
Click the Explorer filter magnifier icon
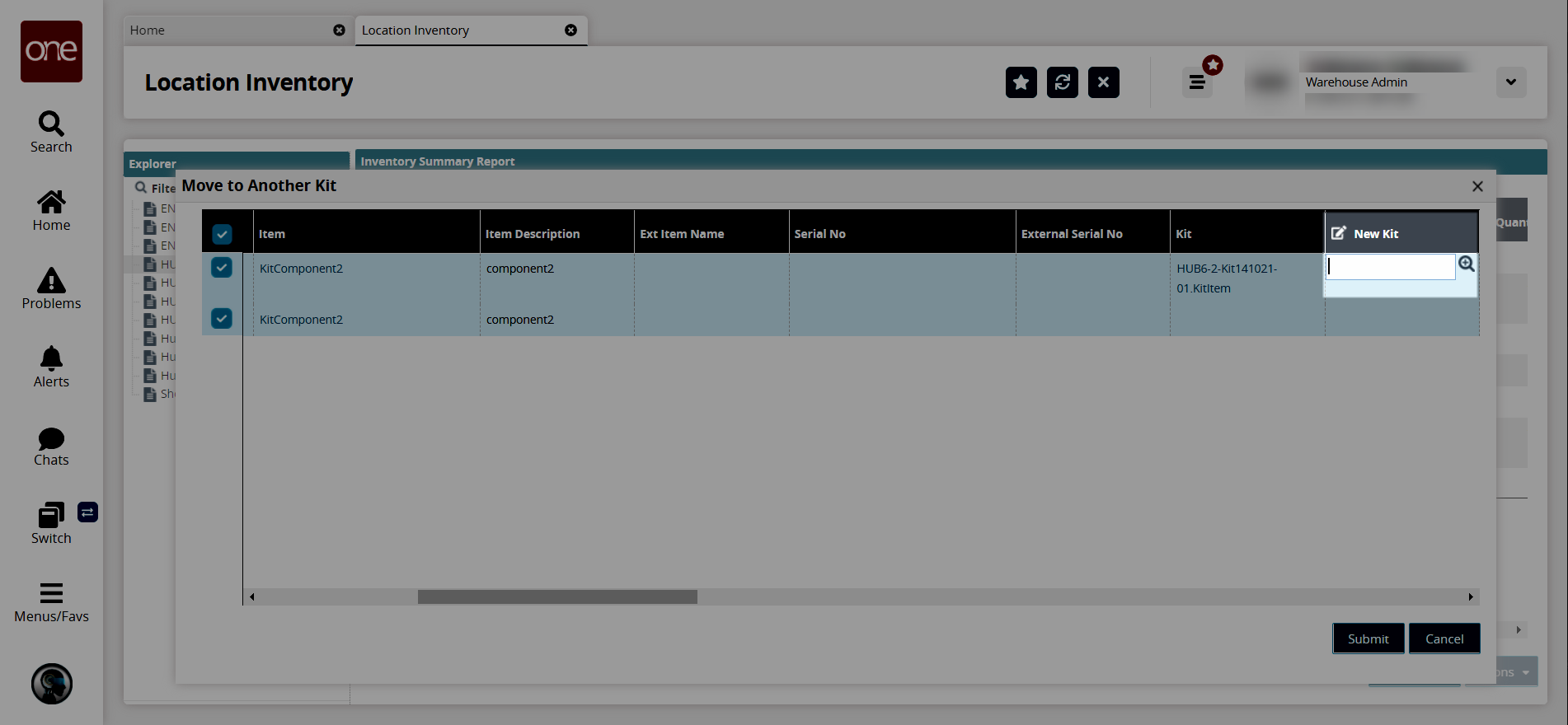click(141, 188)
